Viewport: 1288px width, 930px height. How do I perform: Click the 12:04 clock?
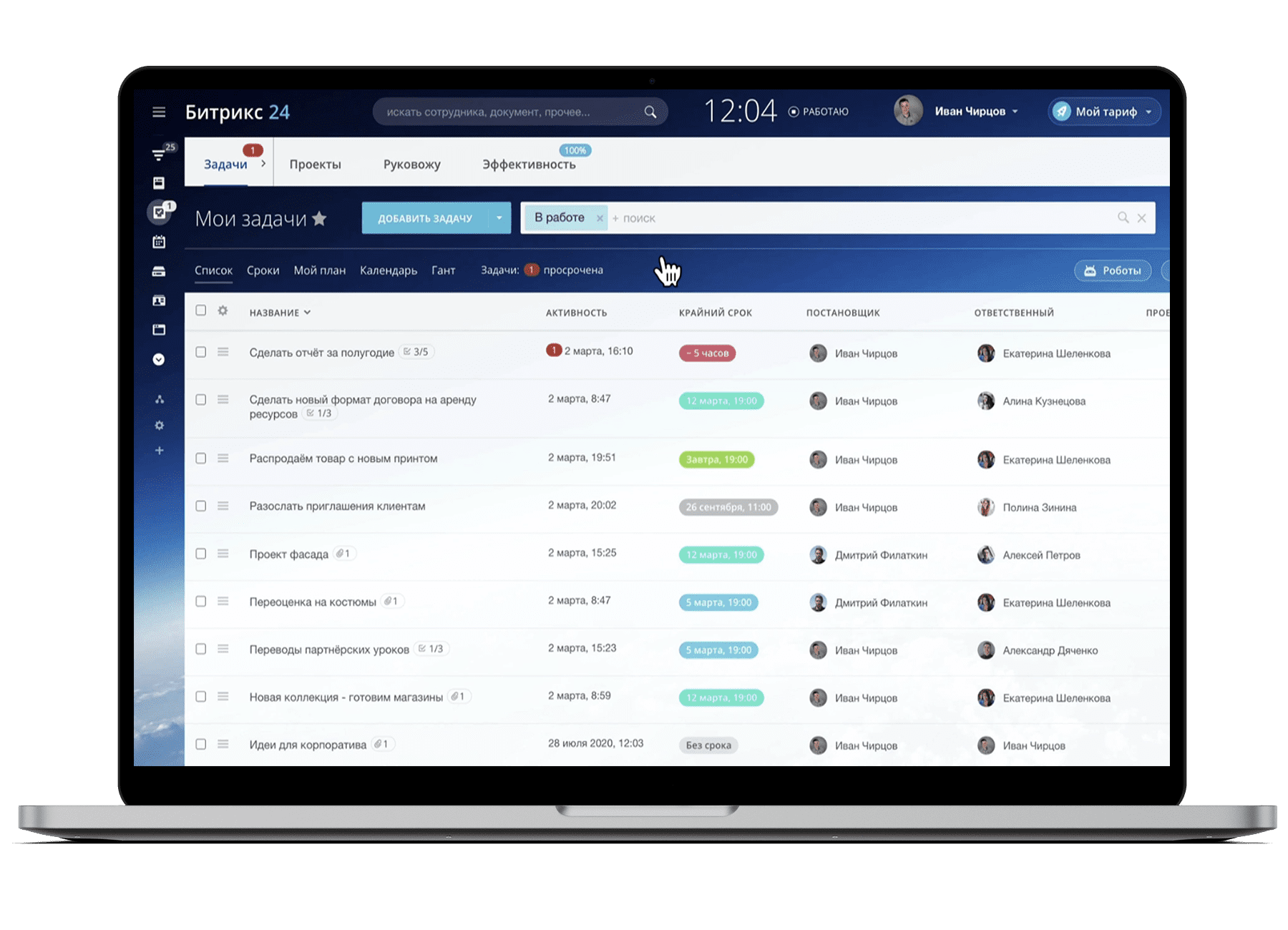tap(741, 111)
